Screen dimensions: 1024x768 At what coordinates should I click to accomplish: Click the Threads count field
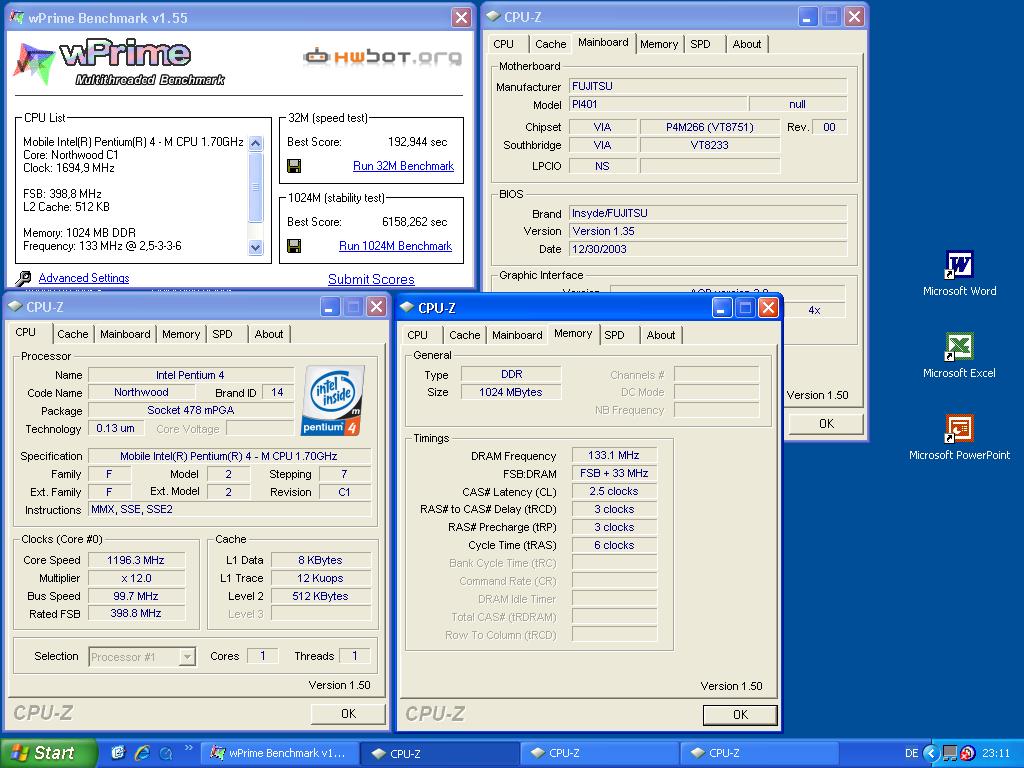coord(355,656)
